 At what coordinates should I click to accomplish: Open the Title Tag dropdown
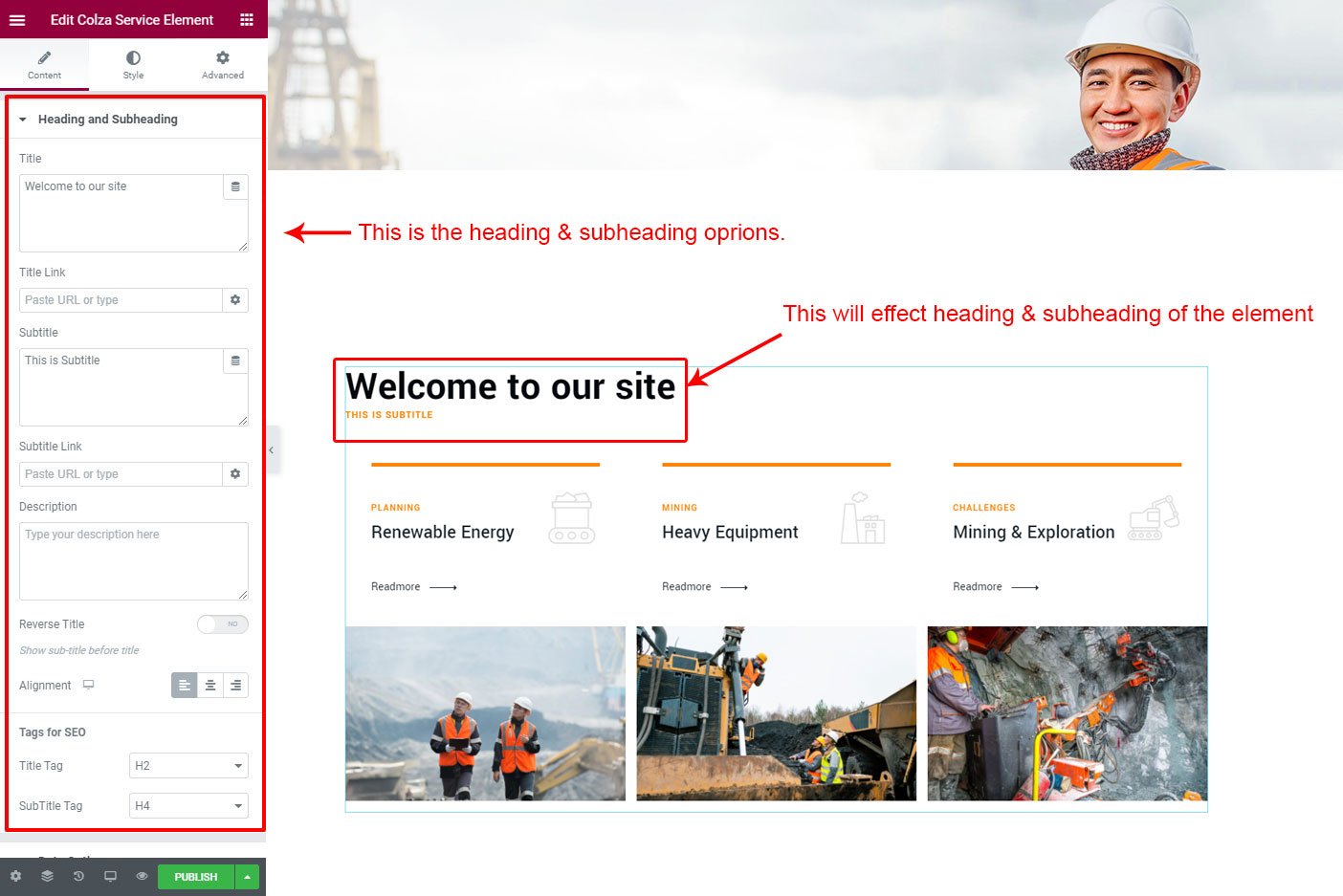pos(188,766)
